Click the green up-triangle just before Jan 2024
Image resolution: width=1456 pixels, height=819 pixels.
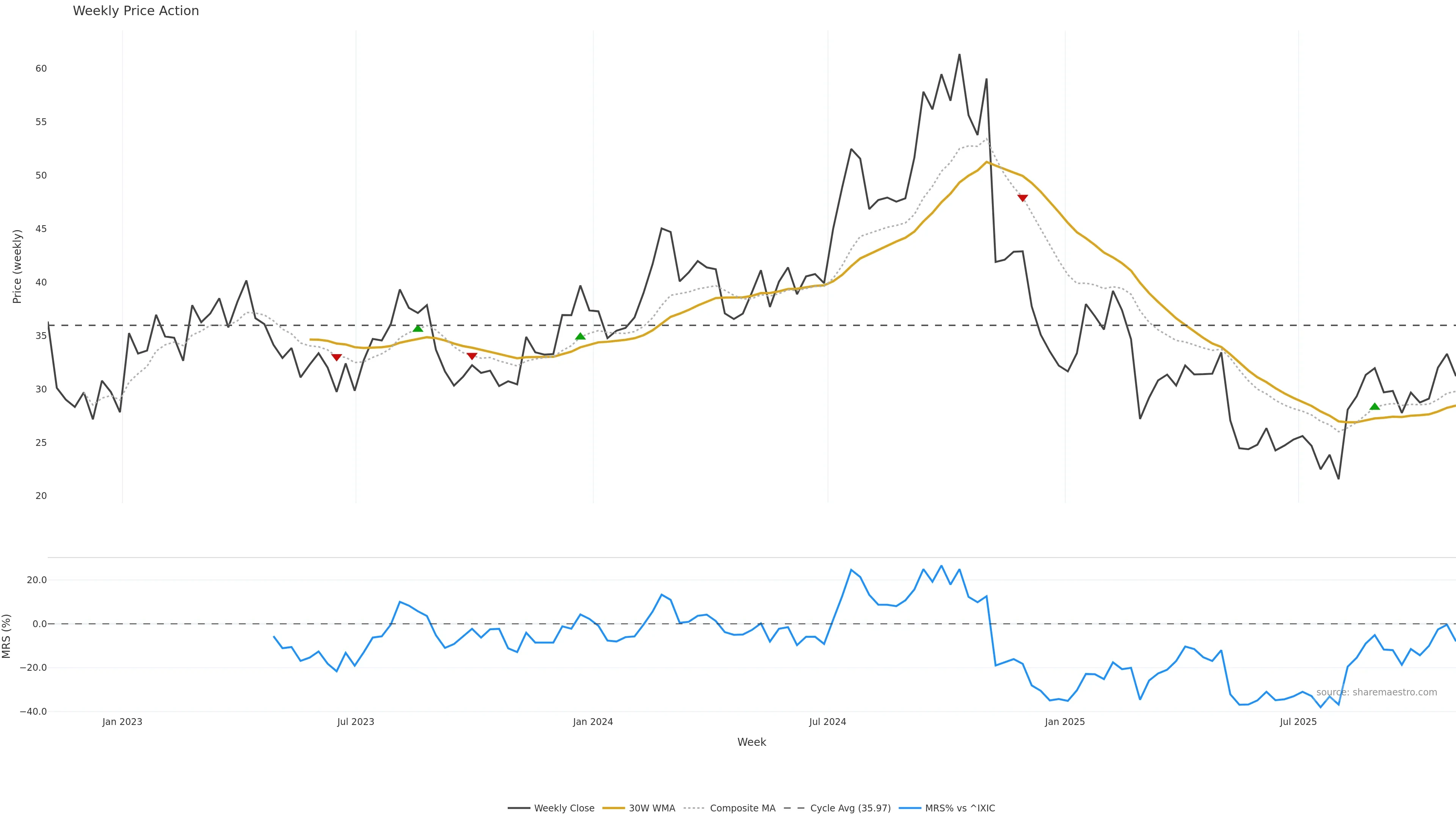point(580,336)
